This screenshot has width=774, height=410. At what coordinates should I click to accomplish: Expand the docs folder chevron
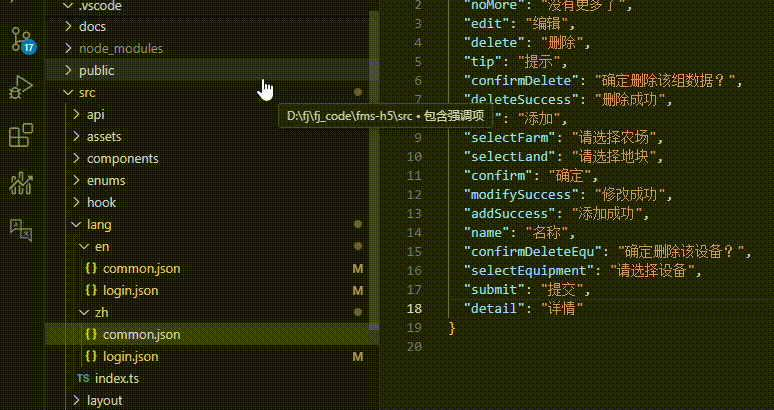point(69,26)
